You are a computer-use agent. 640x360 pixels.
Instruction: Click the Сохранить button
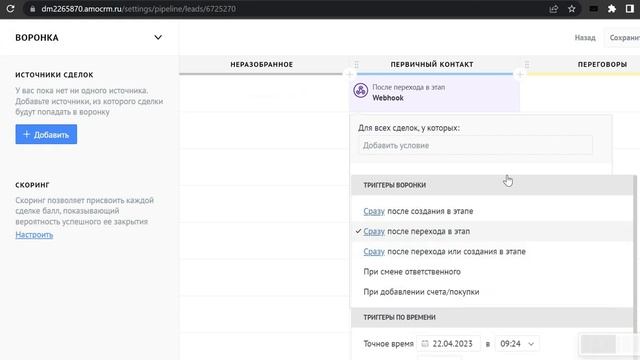(623, 38)
